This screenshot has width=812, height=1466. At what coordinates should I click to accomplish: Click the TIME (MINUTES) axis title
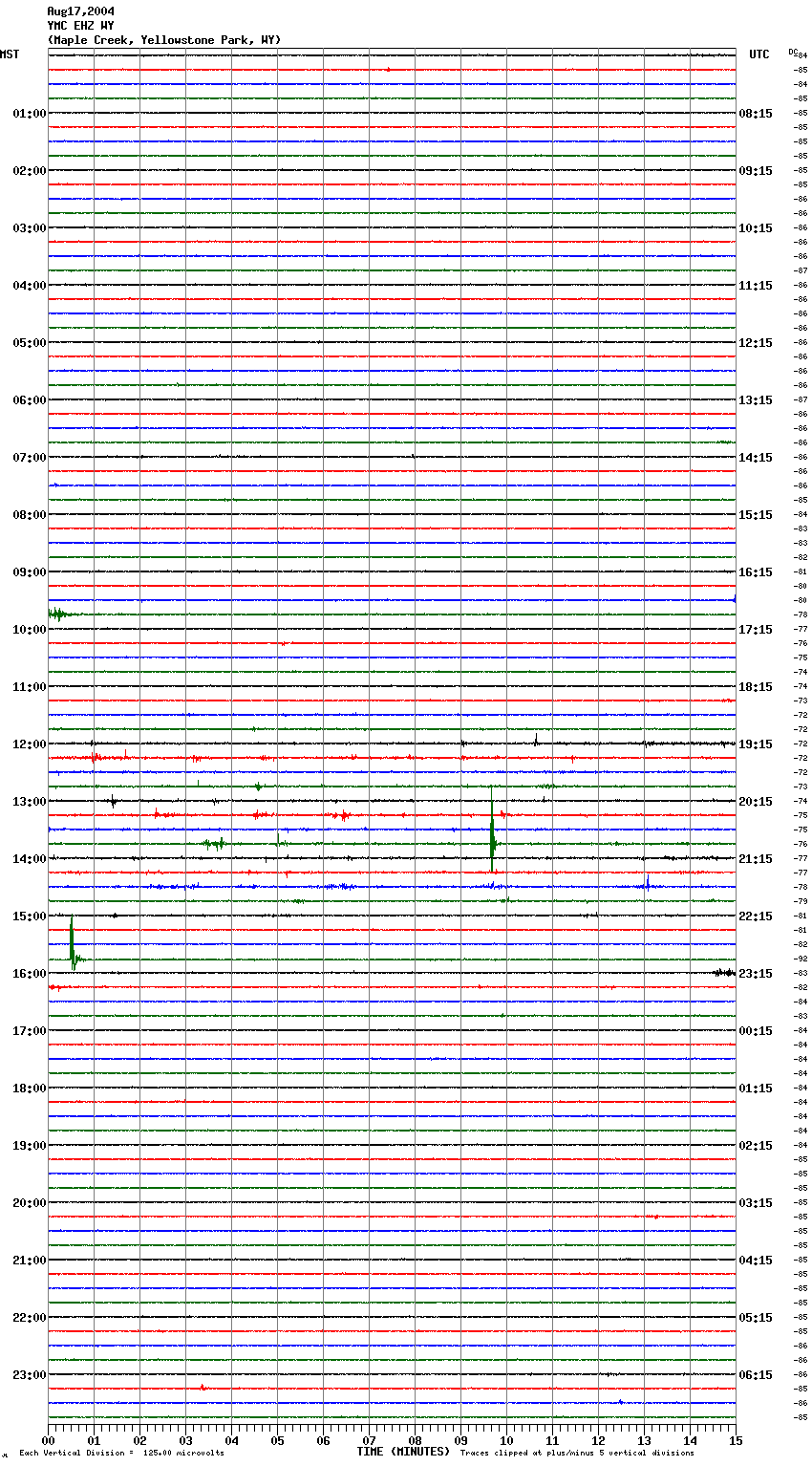point(403,1452)
